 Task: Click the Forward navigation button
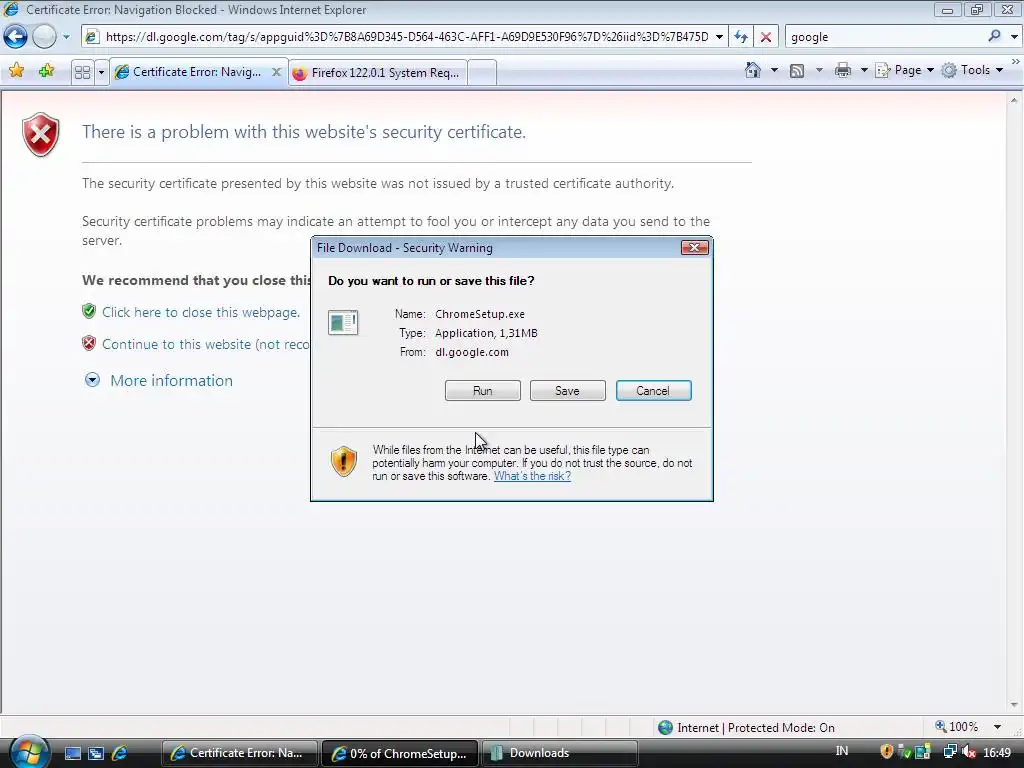(44, 37)
